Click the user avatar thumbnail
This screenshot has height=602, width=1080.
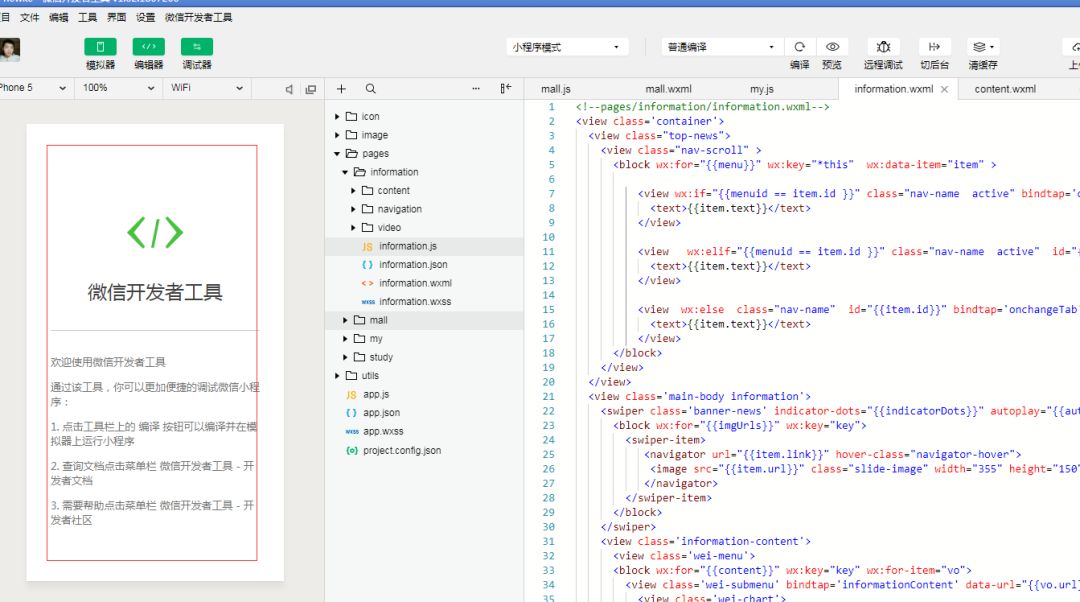10,50
